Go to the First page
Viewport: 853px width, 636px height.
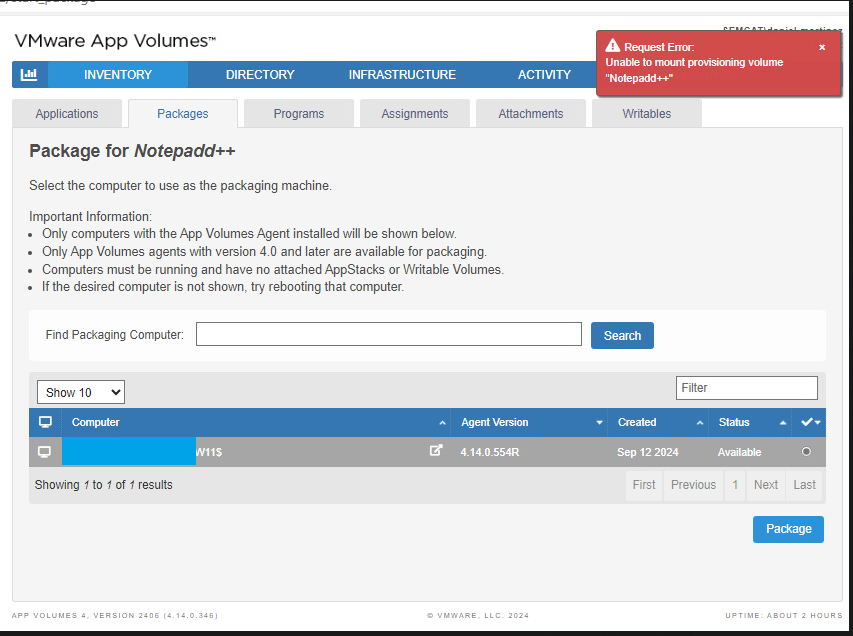pyautogui.click(x=644, y=485)
